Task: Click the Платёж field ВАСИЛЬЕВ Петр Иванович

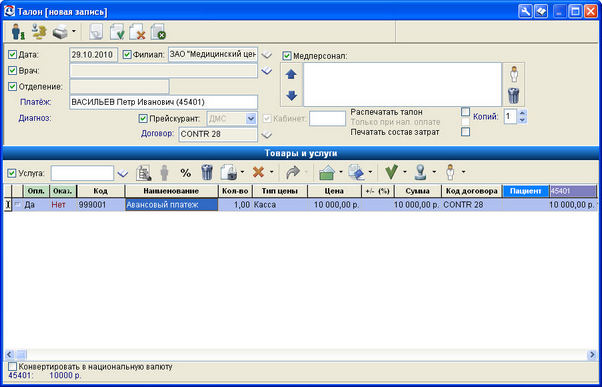Action: coord(164,103)
